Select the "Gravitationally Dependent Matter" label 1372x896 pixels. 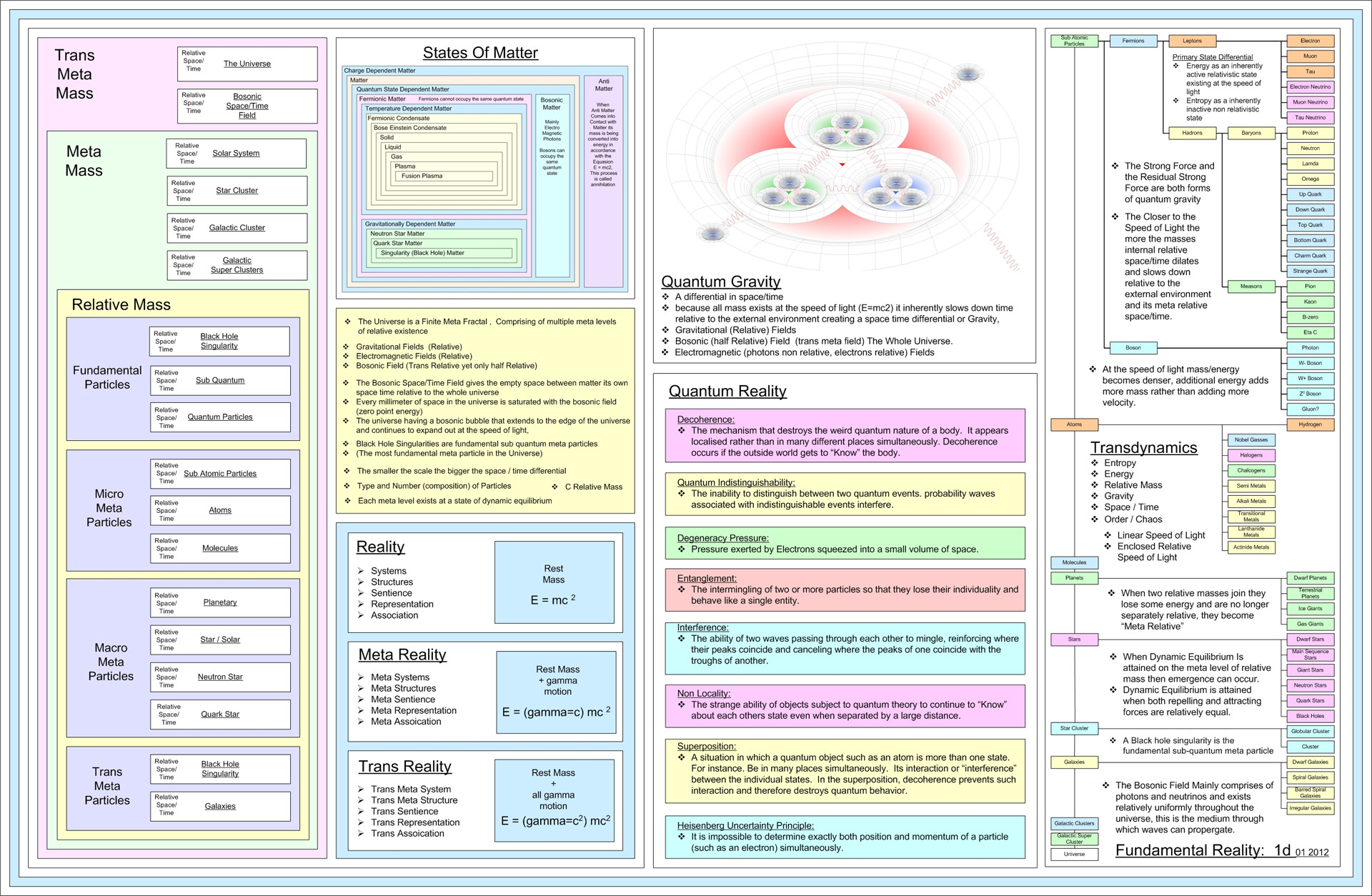pos(410,224)
